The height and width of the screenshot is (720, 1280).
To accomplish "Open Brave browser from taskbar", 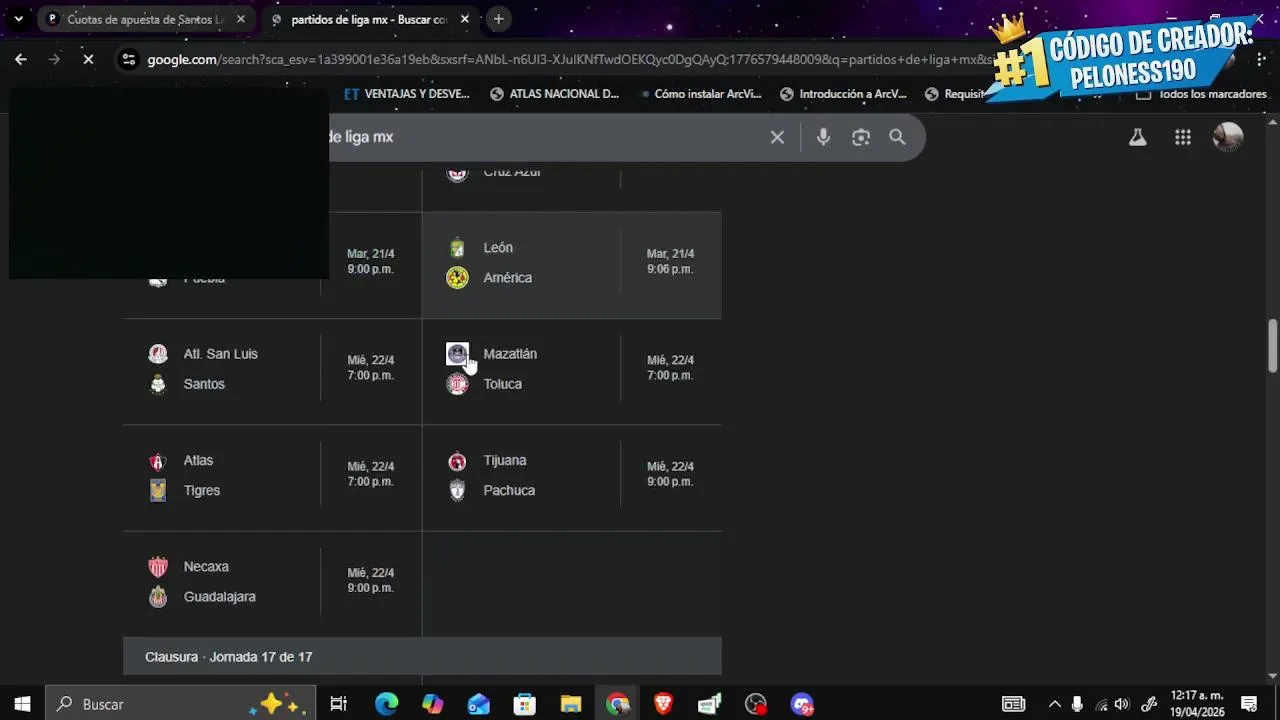I will pyautogui.click(x=663, y=704).
